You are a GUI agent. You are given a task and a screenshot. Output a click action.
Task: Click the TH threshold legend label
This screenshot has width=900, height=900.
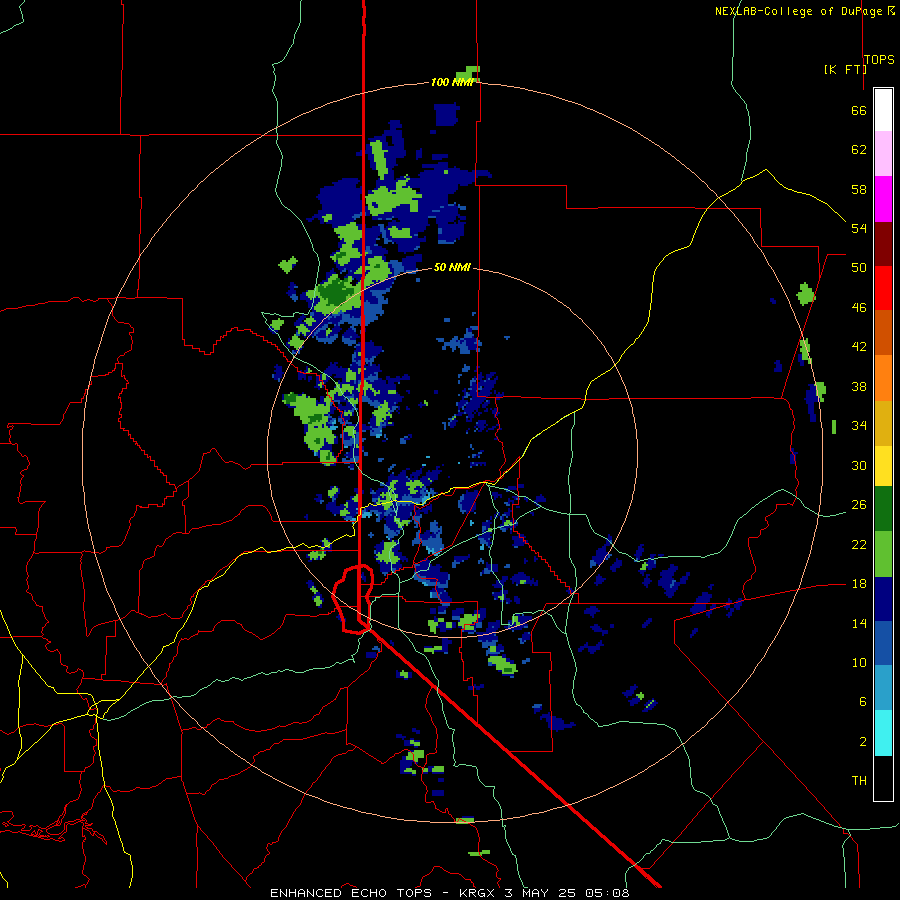point(859,781)
